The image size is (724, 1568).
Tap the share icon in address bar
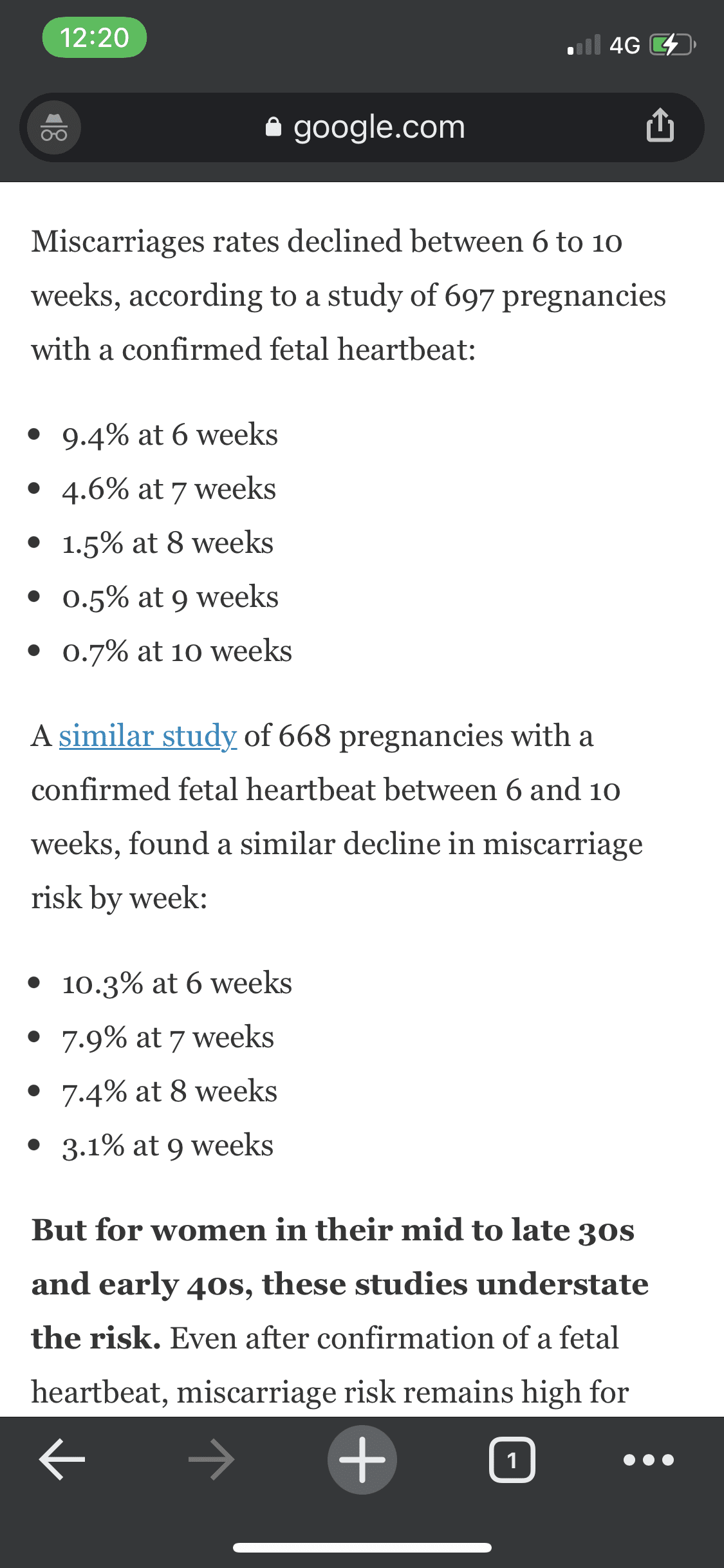point(660,126)
